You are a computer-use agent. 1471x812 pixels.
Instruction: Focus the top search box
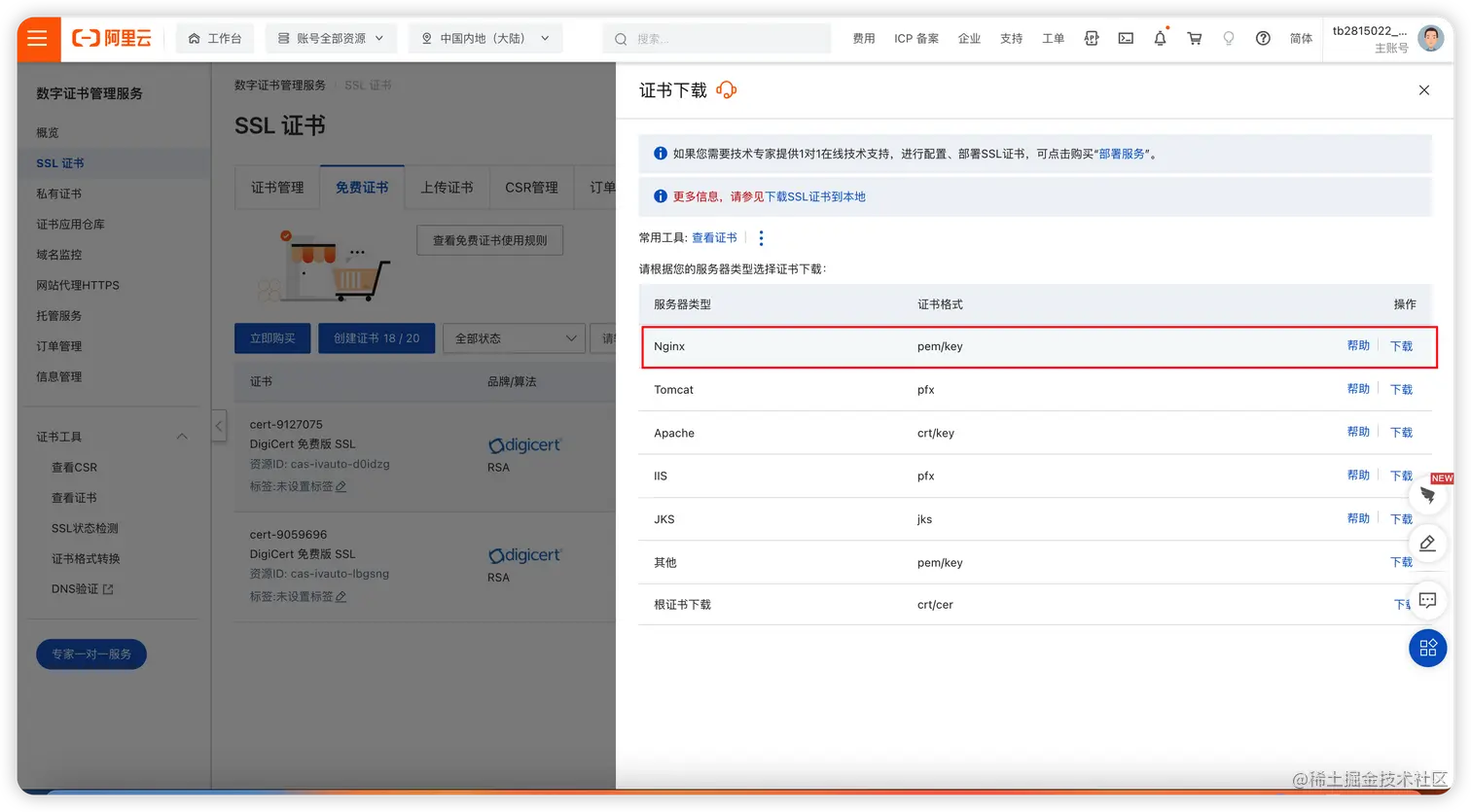[x=717, y=39]
